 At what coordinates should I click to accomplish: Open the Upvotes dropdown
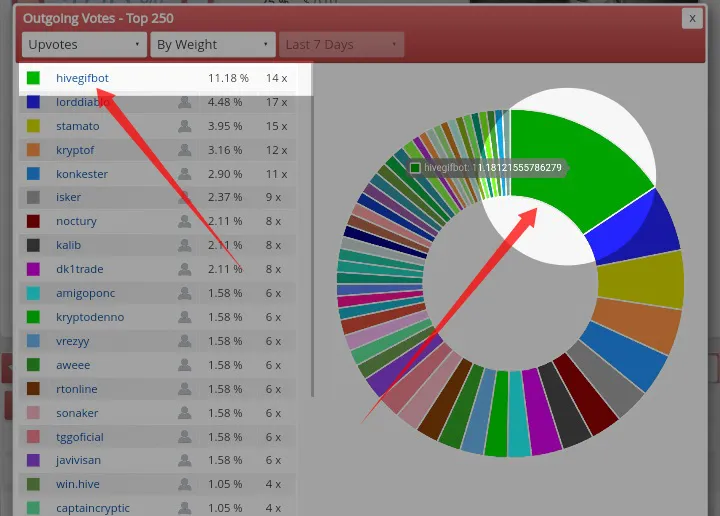click(x=84, y=45)
